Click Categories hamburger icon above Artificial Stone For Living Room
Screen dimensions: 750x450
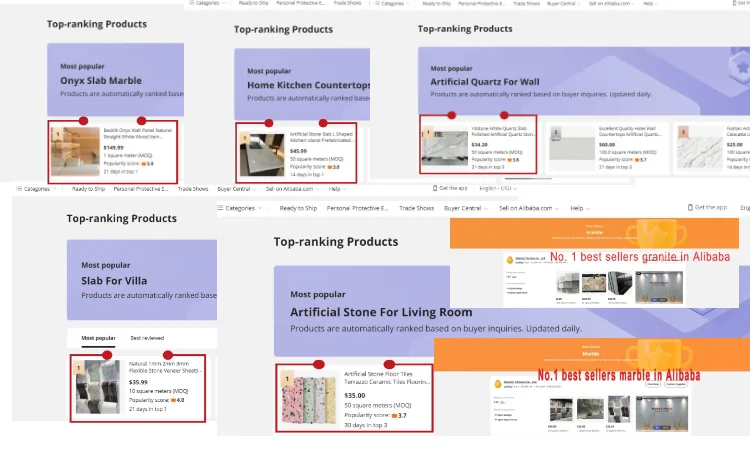click(x=221, y=208)
